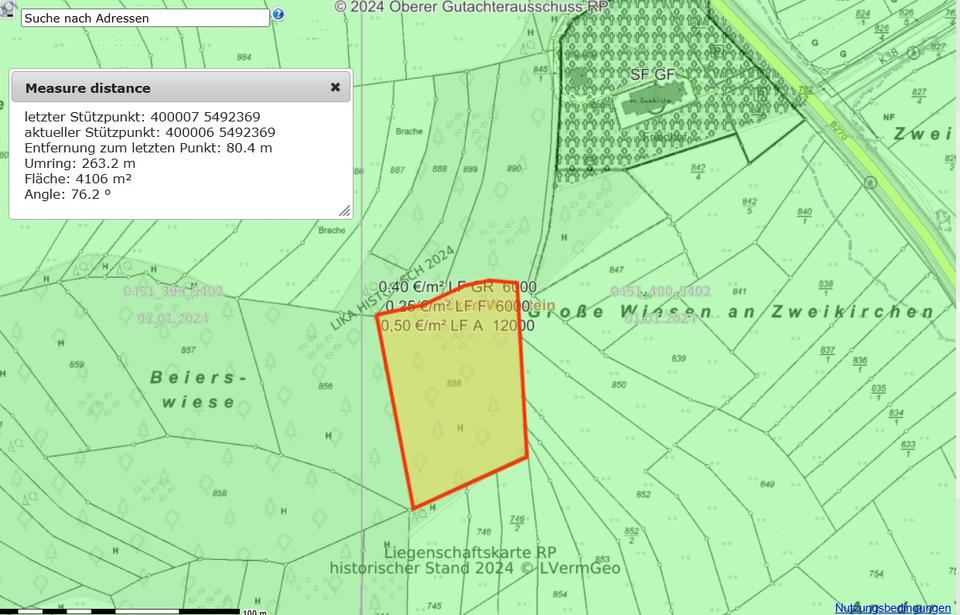
Task: Click the '0,50 €/m² LF A 12000' price label
Action: [458, 325]
